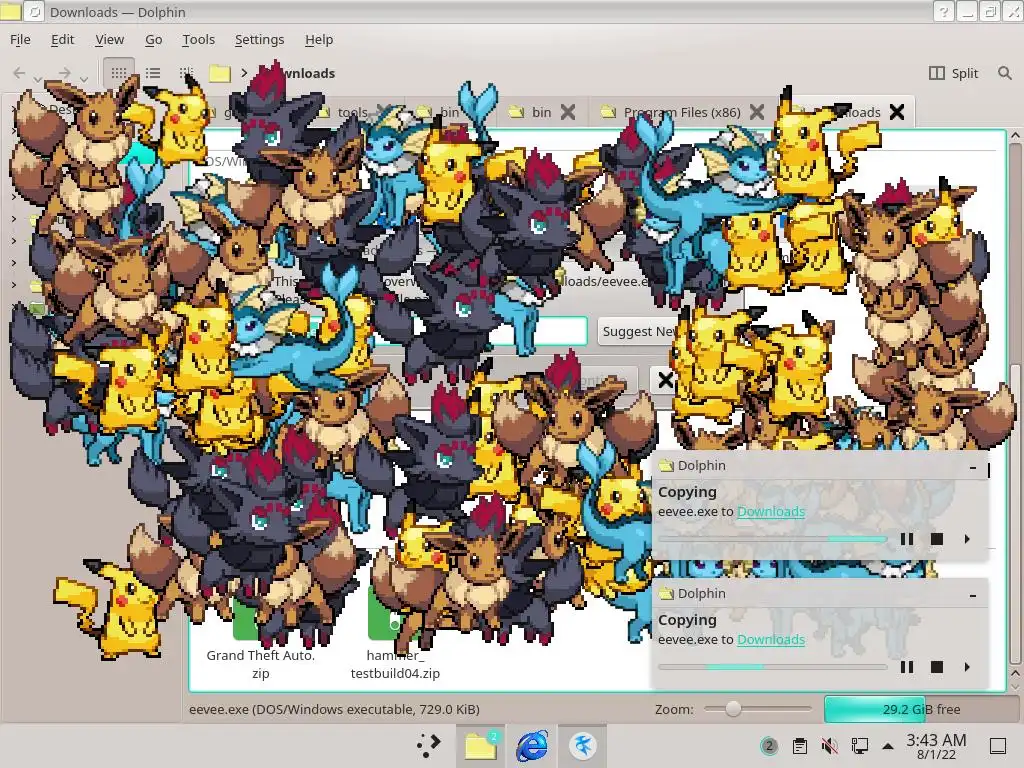Open the Edit menu
The image size is (1024, 768).
[63, 40]
